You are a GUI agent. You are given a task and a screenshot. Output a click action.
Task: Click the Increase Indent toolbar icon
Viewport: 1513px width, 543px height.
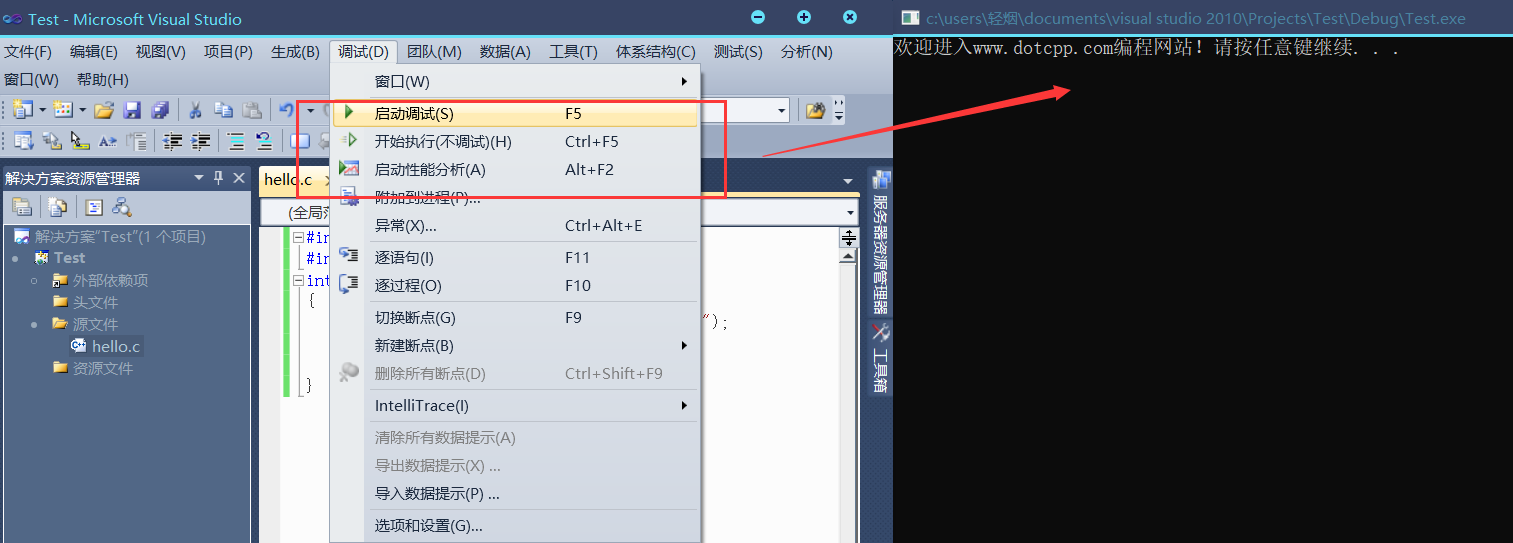point(200,141)
